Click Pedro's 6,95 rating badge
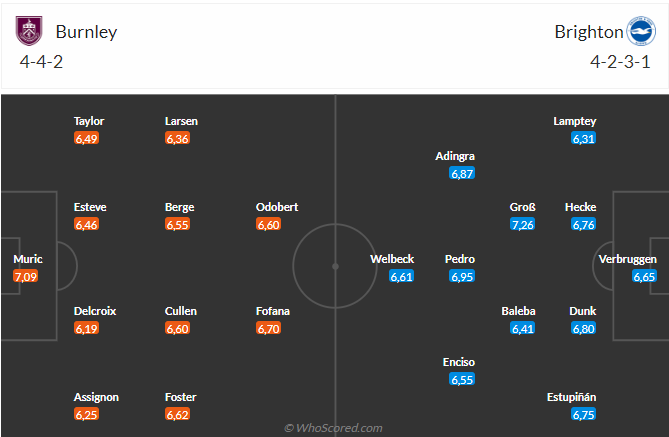The width and height of the screenshot is (669, 437). pos(461,276)
